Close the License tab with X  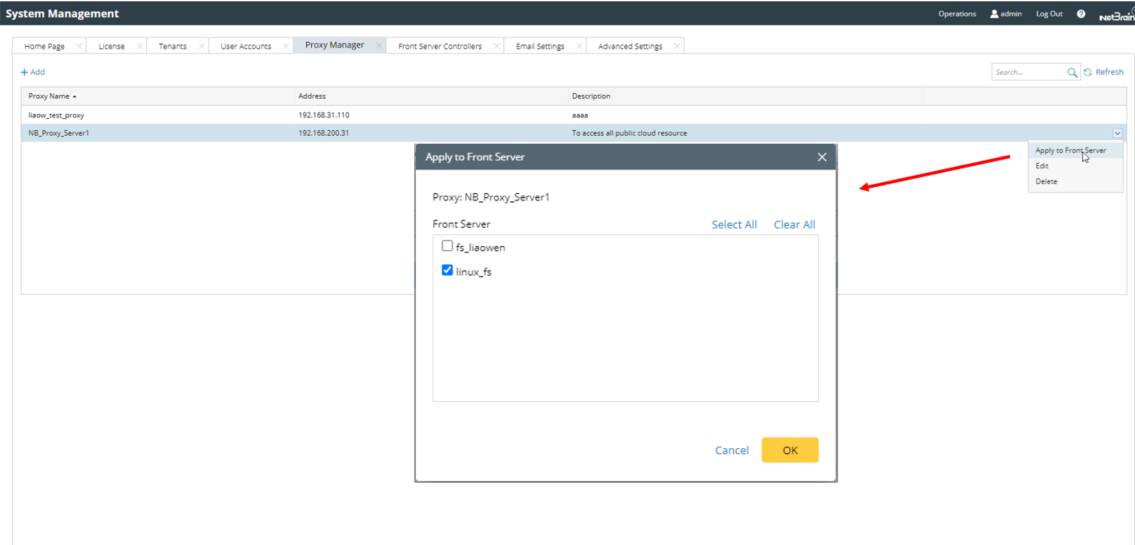coord(138,46)
